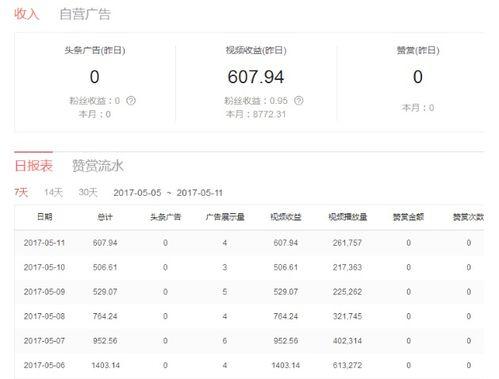Click the 607.94 视频收益 yesterday value
This screenshot has height=379, width=499.
point(256,77)
